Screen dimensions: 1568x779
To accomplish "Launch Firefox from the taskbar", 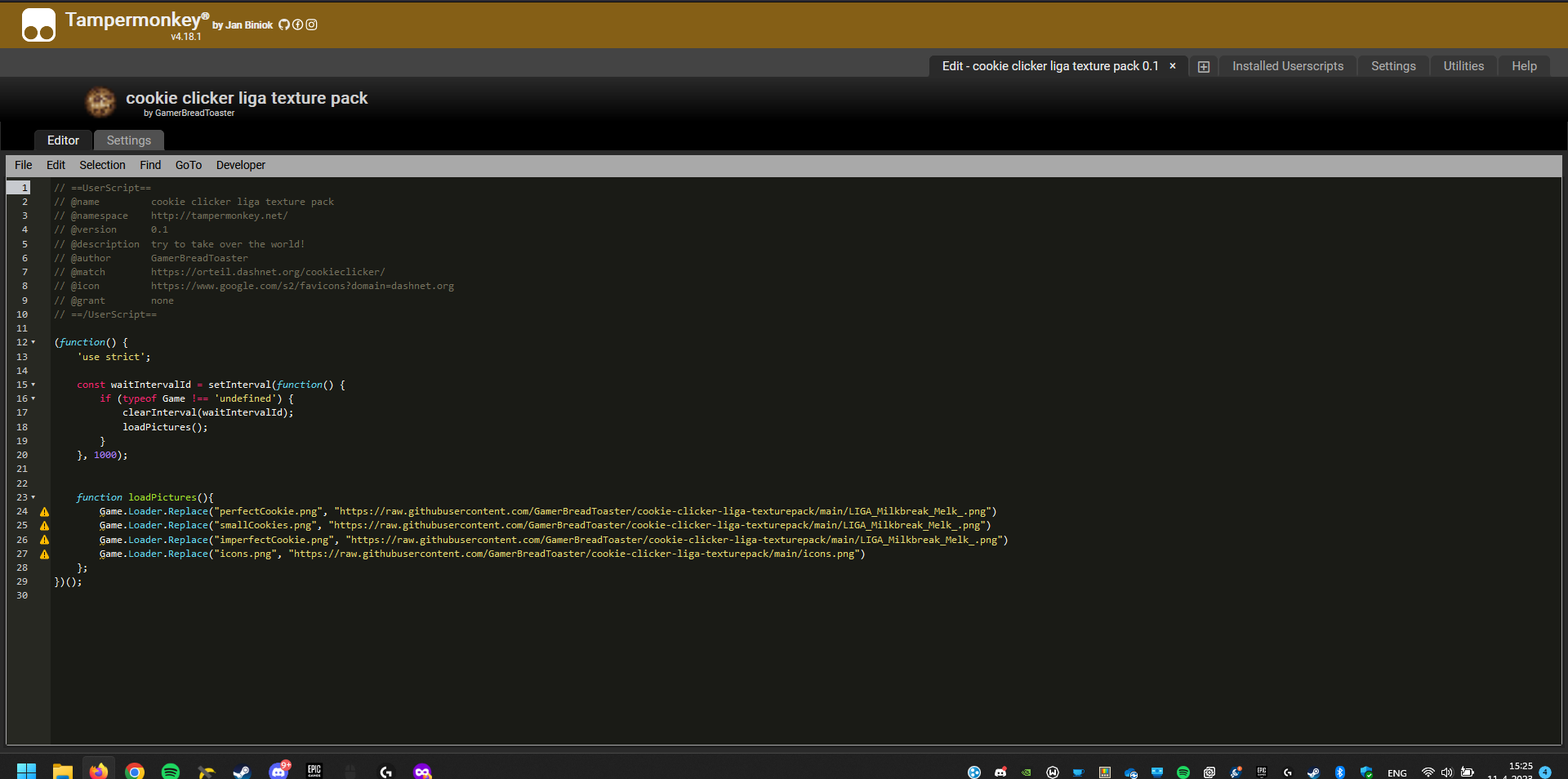I will click(99, 771).
